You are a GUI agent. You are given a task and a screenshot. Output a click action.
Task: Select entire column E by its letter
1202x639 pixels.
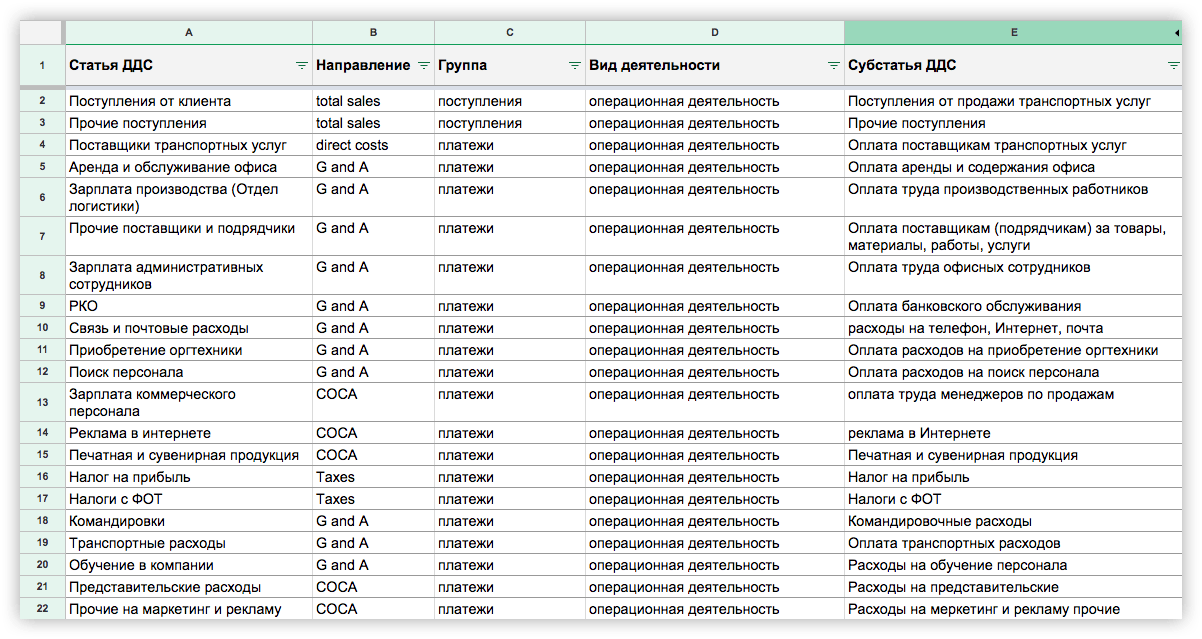pyautogui.click(x=1013, y=33)
